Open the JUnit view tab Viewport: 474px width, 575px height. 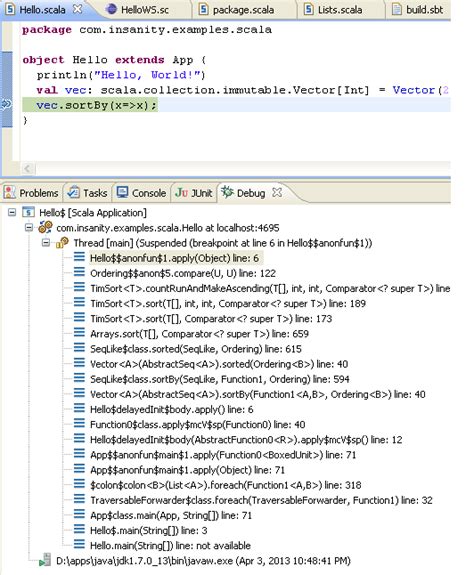tap(194, 193)
